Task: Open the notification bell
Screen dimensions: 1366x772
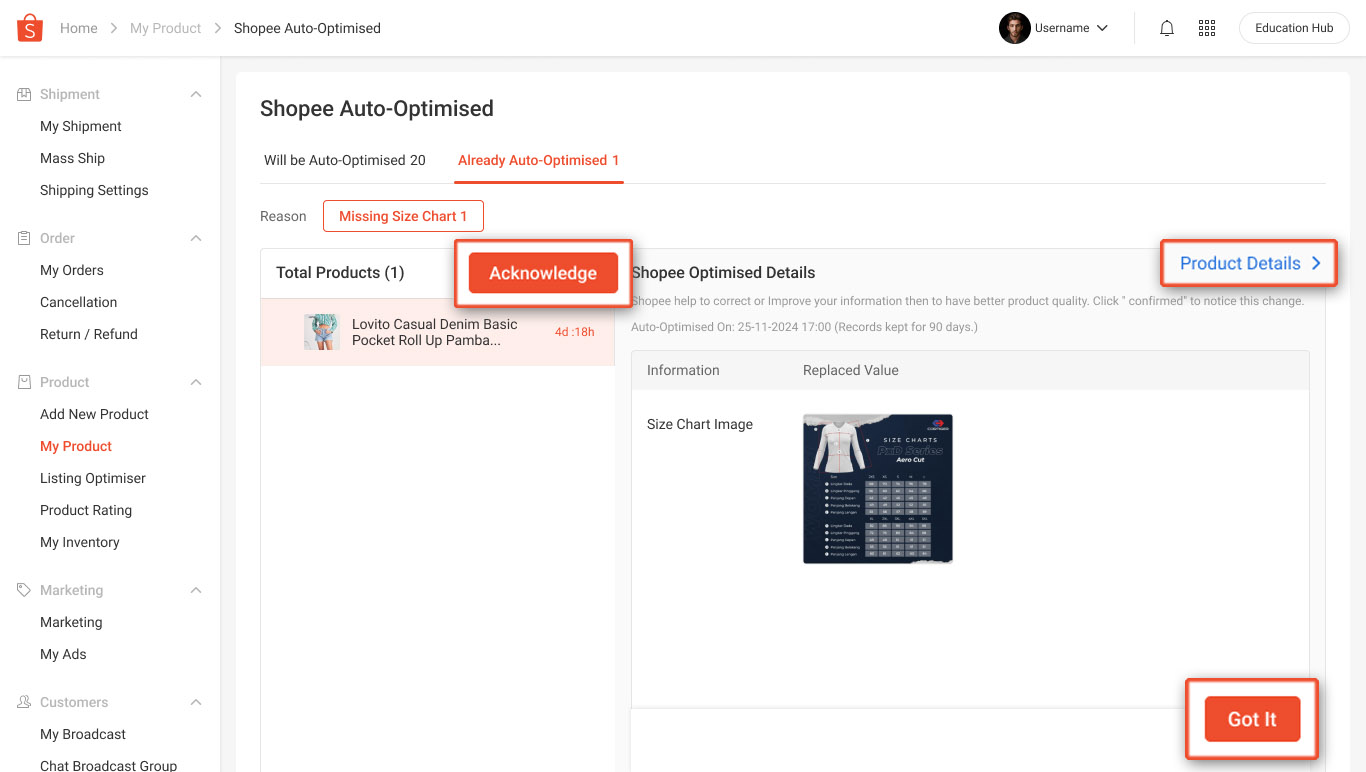Action: pyautogui.click(x=1167, y=28)
